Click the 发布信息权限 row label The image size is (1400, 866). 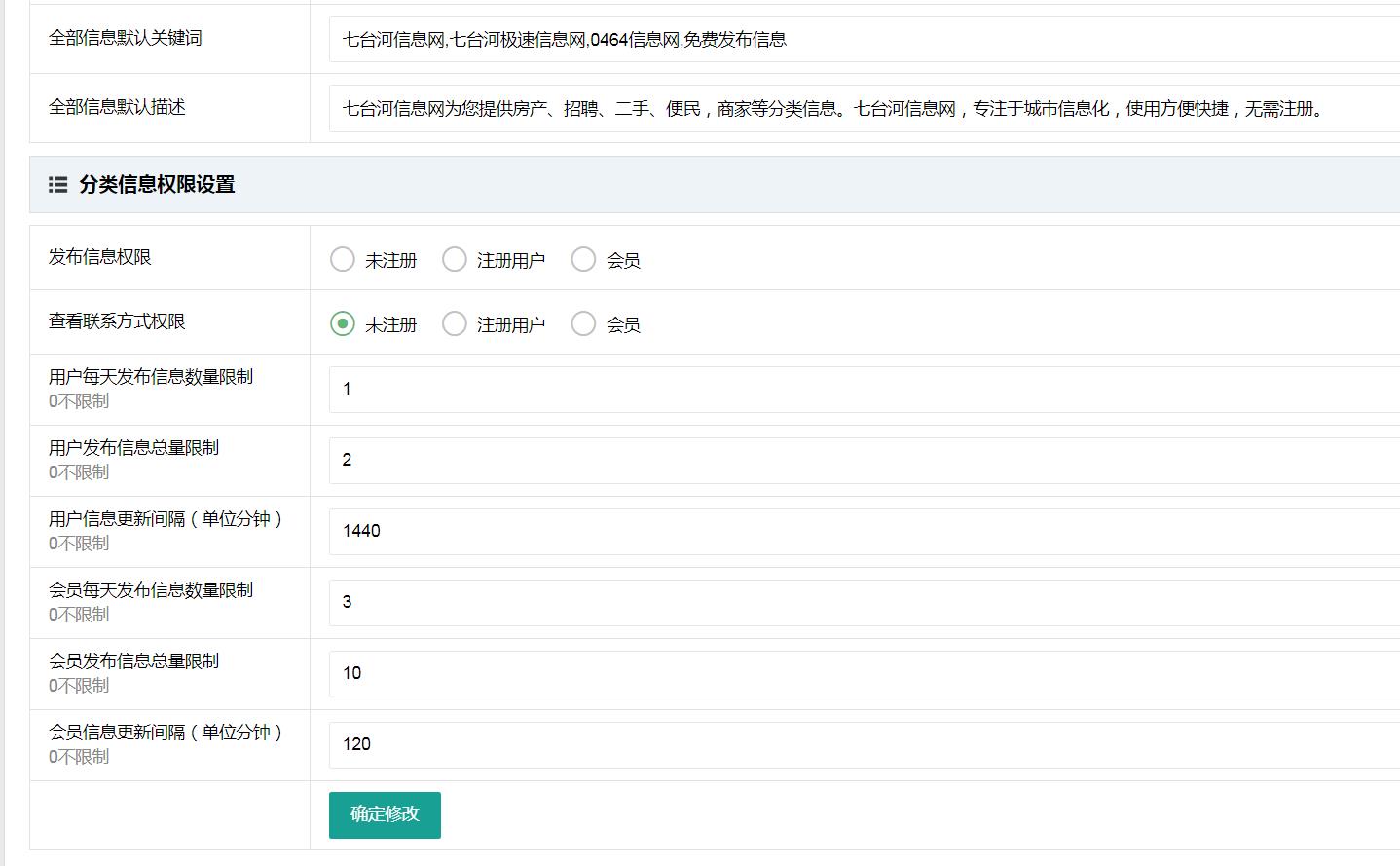tap(100, 257)
